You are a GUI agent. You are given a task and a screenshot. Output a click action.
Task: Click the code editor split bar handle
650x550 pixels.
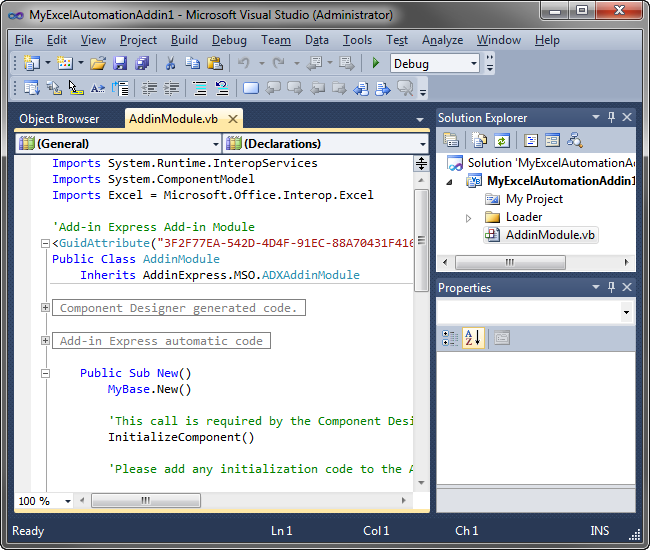422,163
